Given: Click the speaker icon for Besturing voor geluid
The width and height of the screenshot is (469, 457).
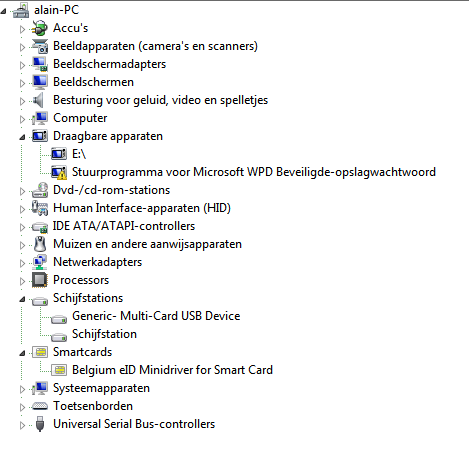Looking at the screenshot, I should pos(39,100).
